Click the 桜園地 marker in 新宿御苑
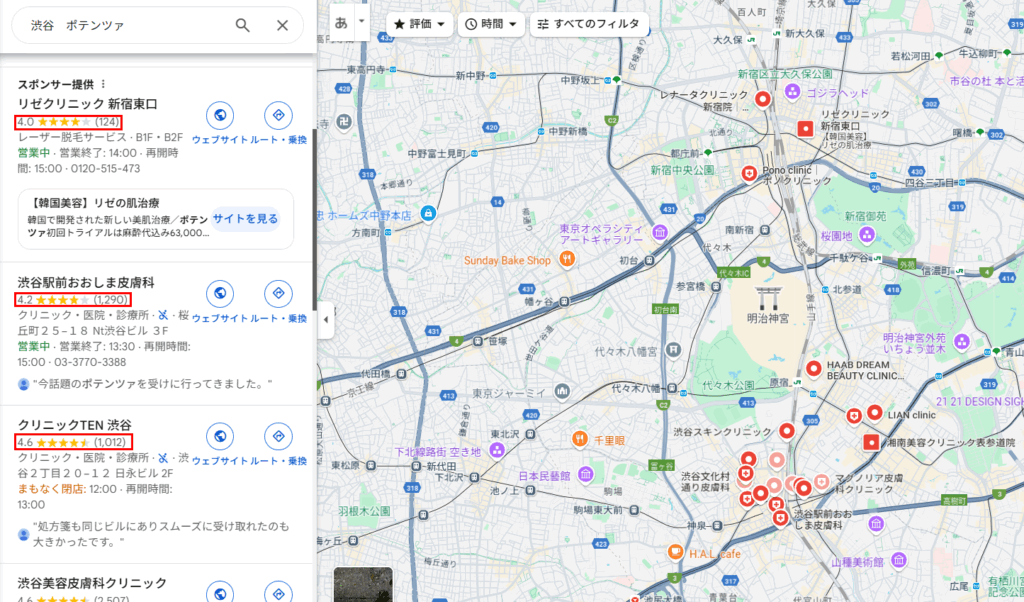Viewport: 1024px width, 602px height. click(x=867, y=234)
